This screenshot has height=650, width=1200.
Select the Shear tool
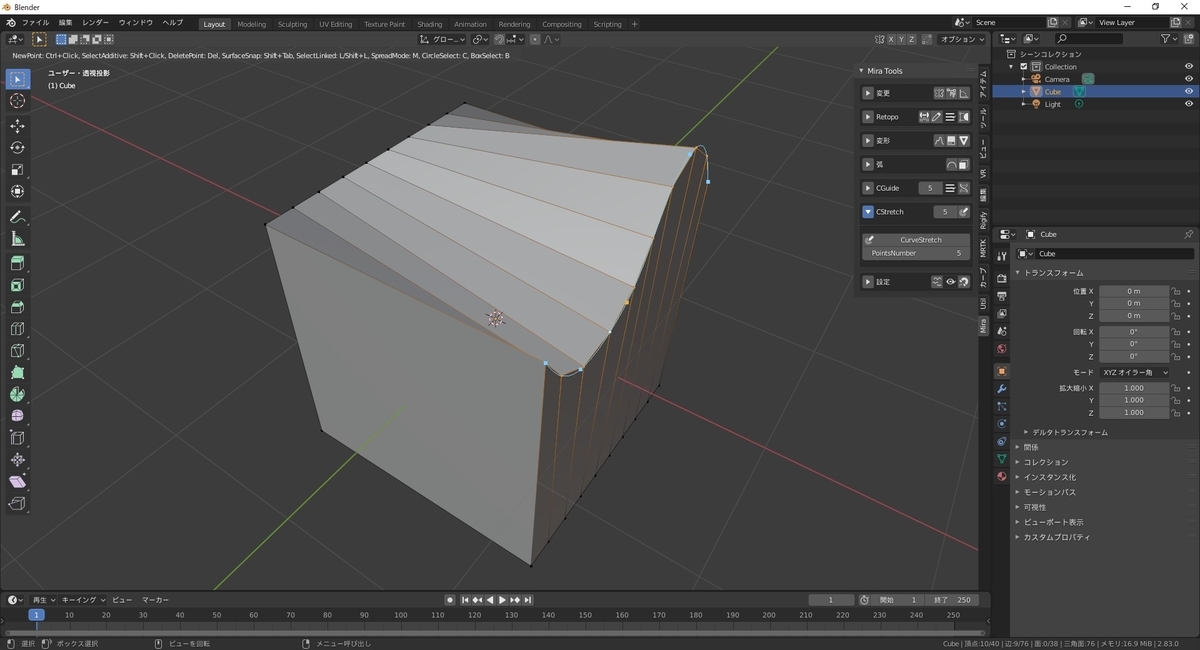[x=17, y=482]
